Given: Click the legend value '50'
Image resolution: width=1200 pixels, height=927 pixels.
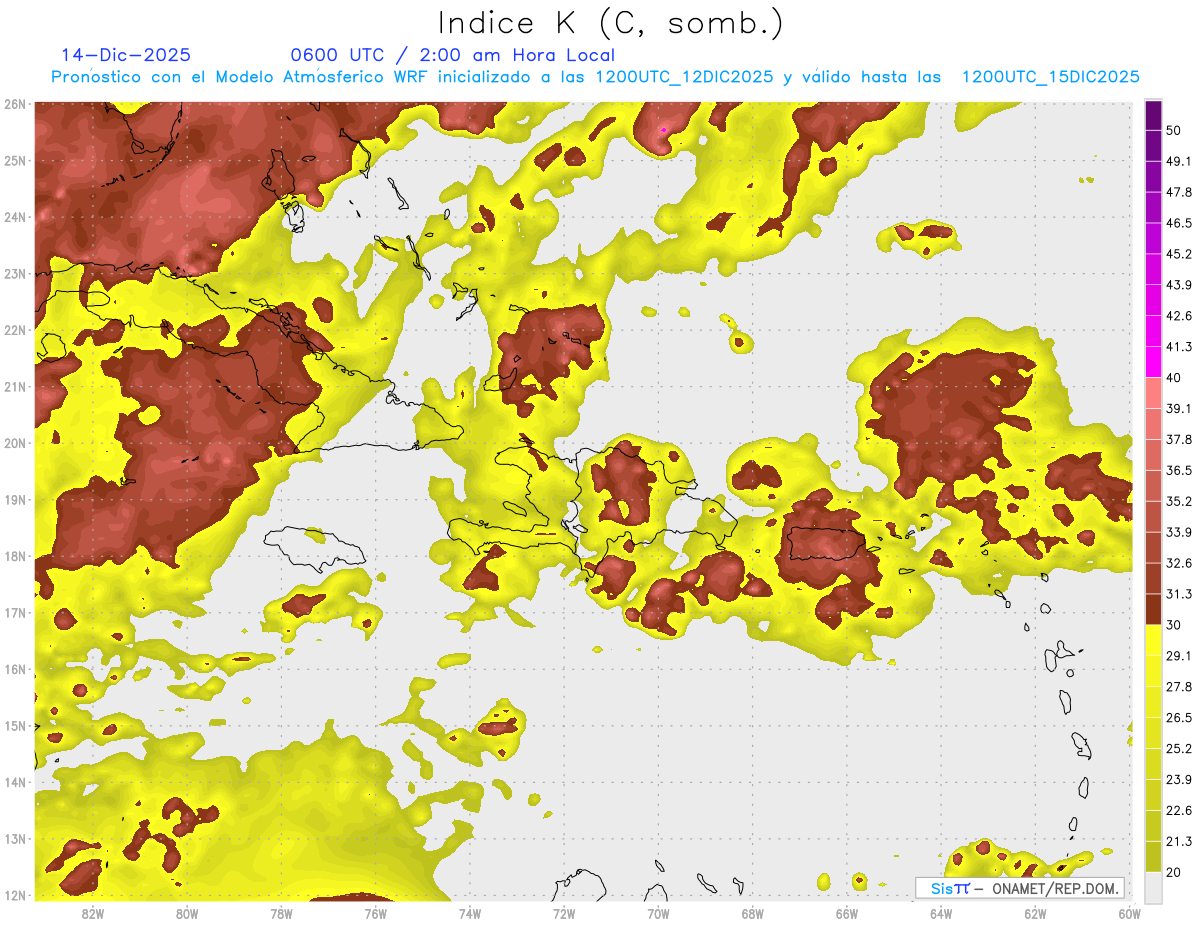Looking at the screenshot, I should click(x=1175, y=131).
